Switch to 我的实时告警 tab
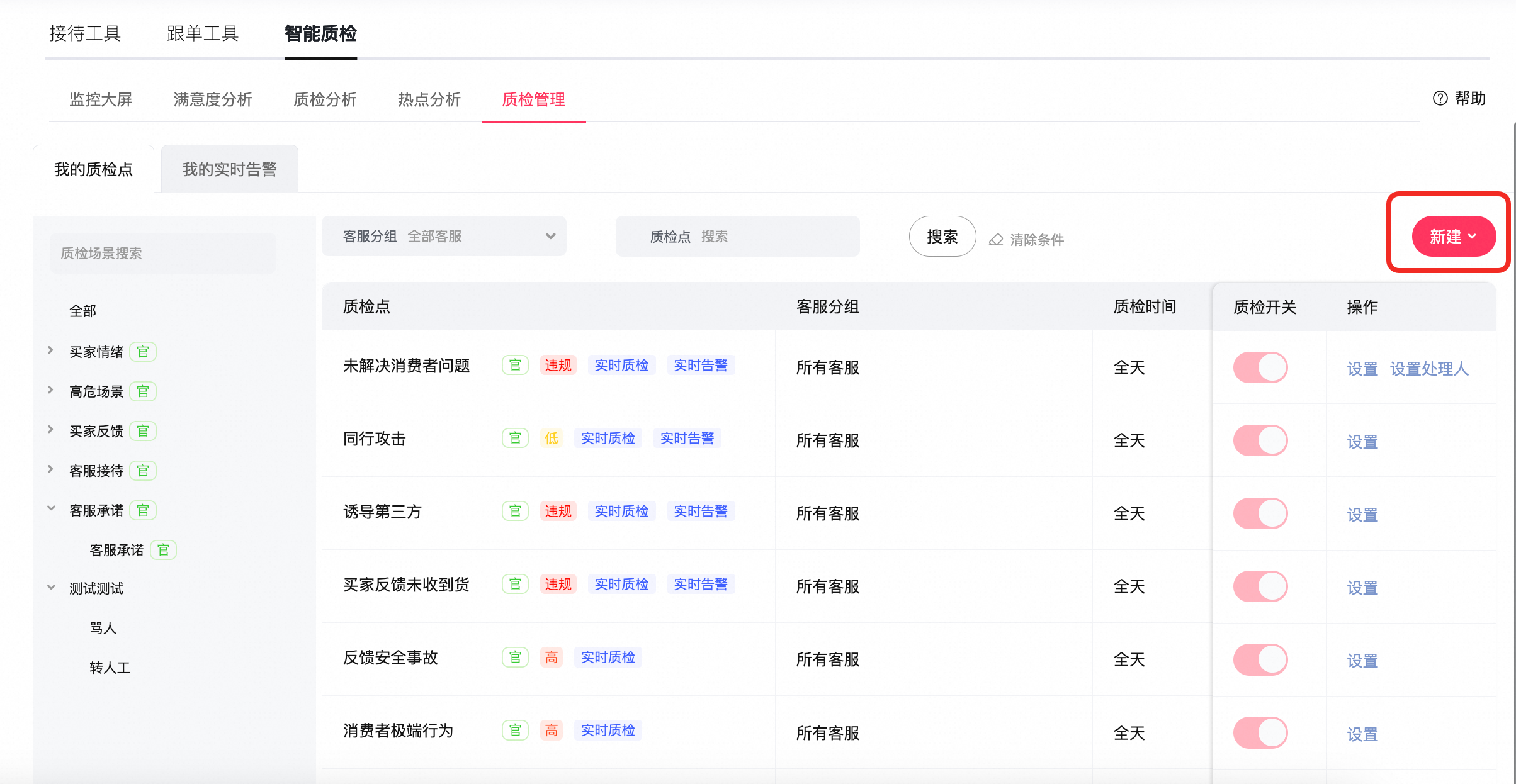Screen dimensions: 1516x784 [x=230, y=169]
